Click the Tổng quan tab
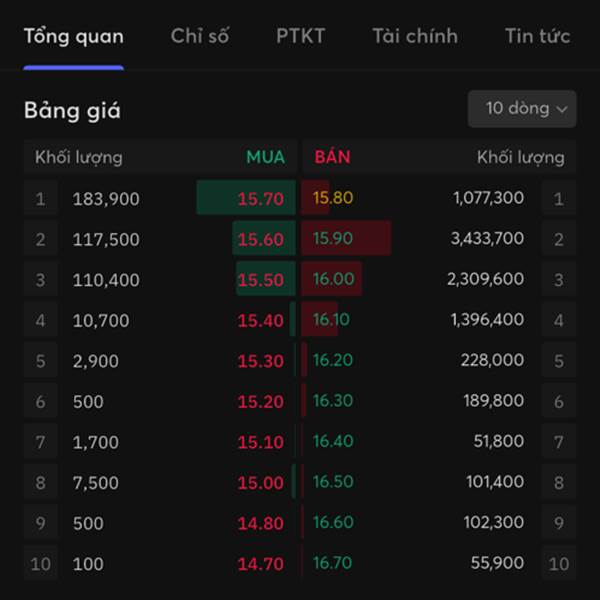 (74, 37)
